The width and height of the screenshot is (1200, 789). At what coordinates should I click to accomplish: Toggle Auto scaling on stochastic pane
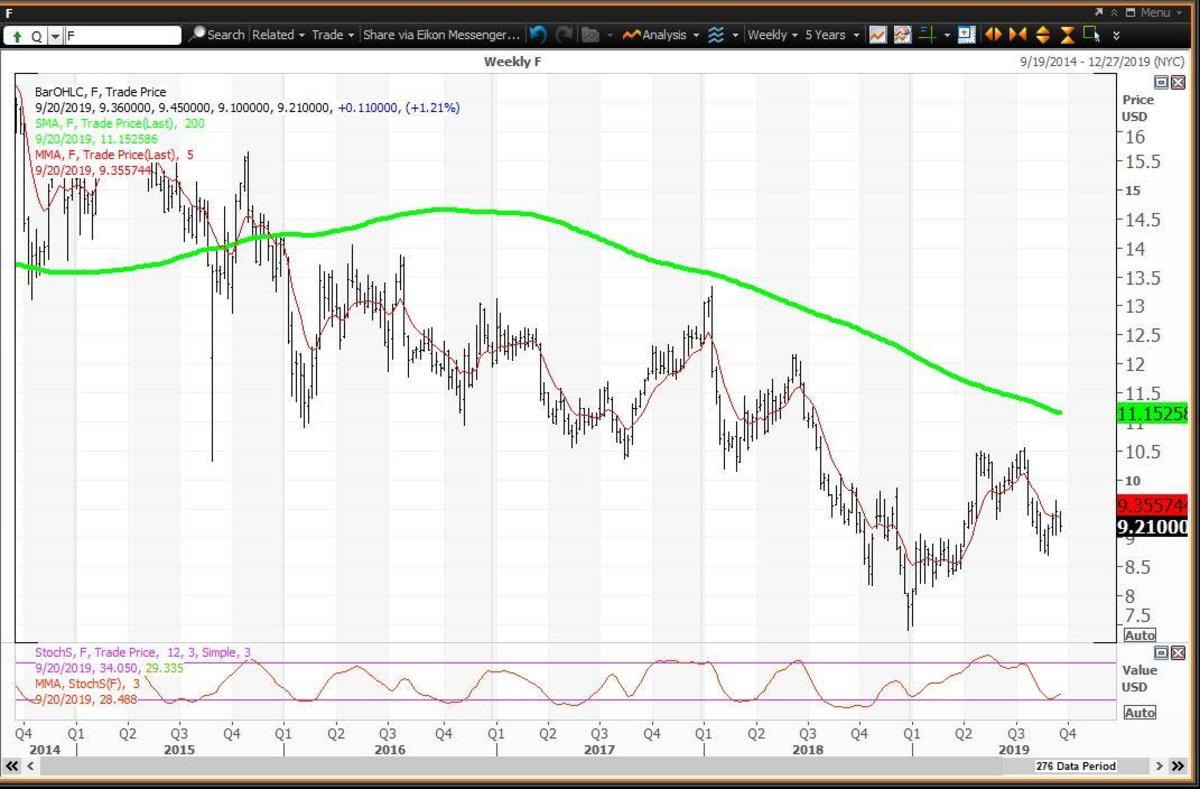[x=1139, y=713]
